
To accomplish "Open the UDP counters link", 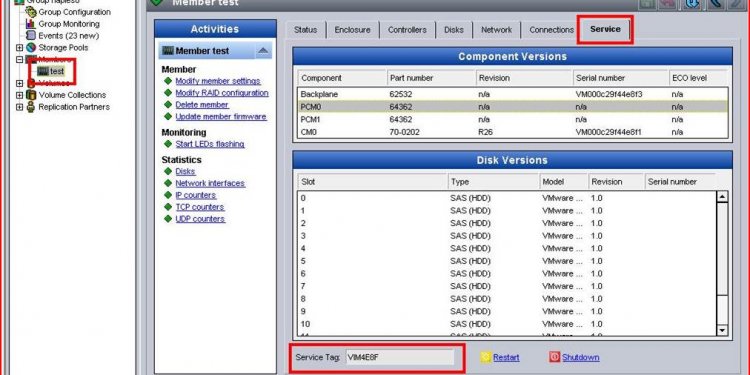I will point(200,219).
